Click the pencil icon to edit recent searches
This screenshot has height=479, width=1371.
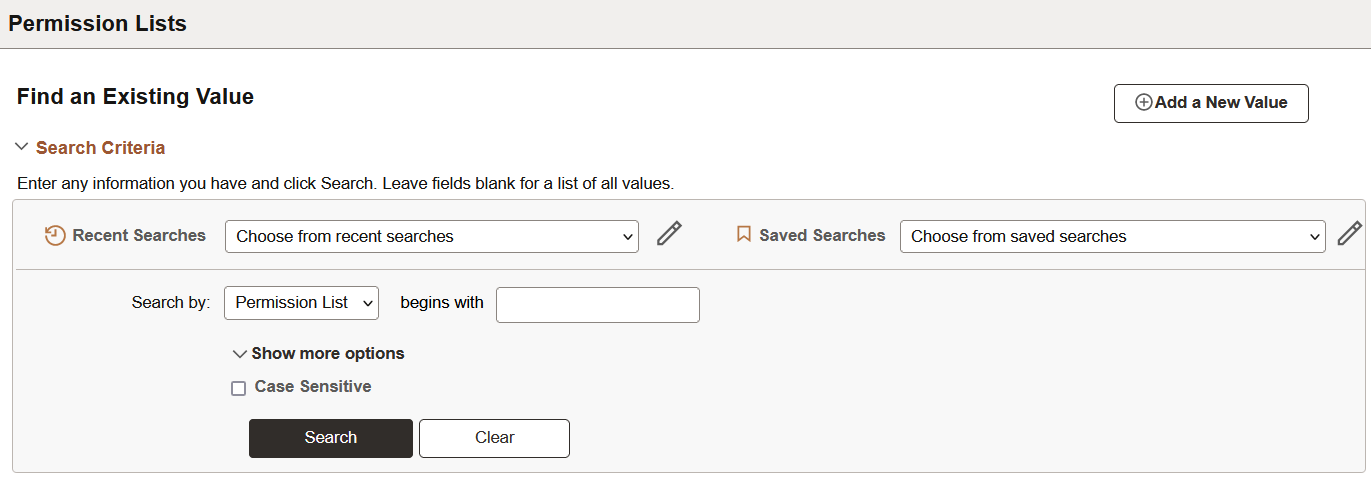coord(669,234)
